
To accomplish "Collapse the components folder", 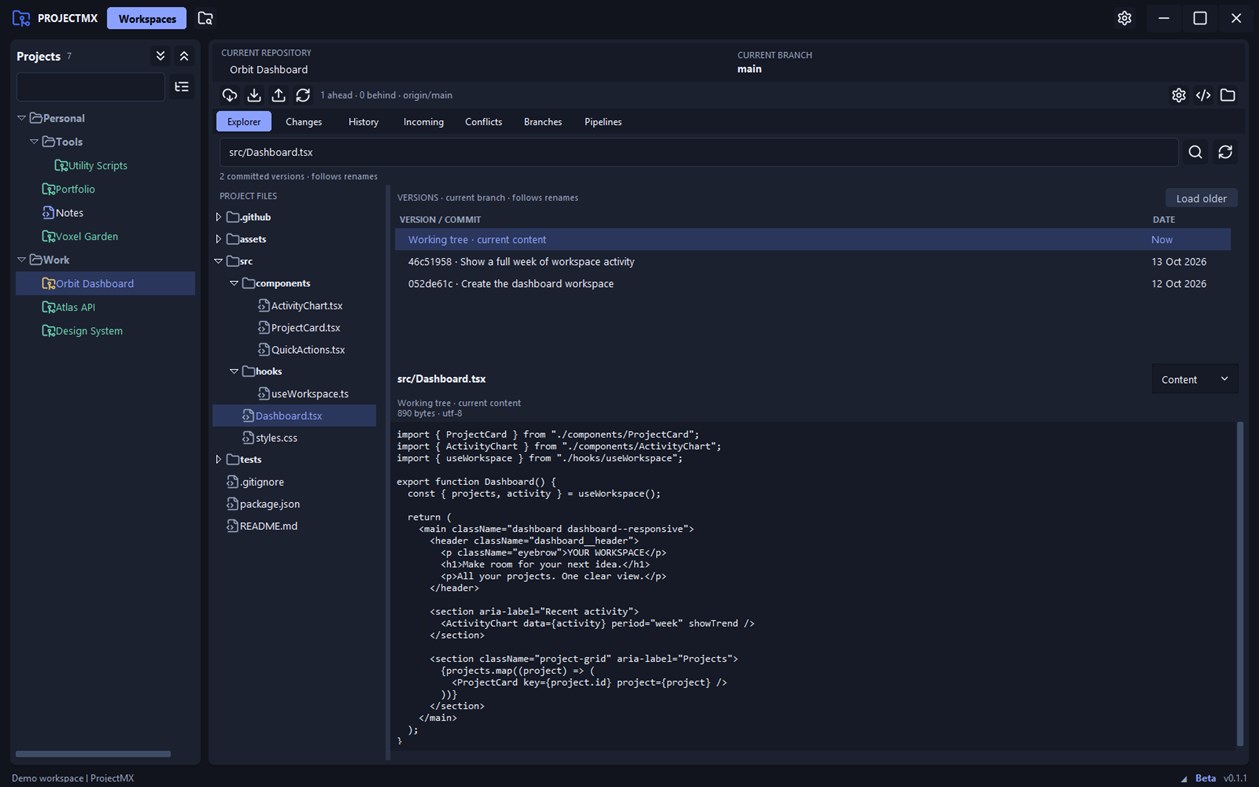I will point(234,283).
